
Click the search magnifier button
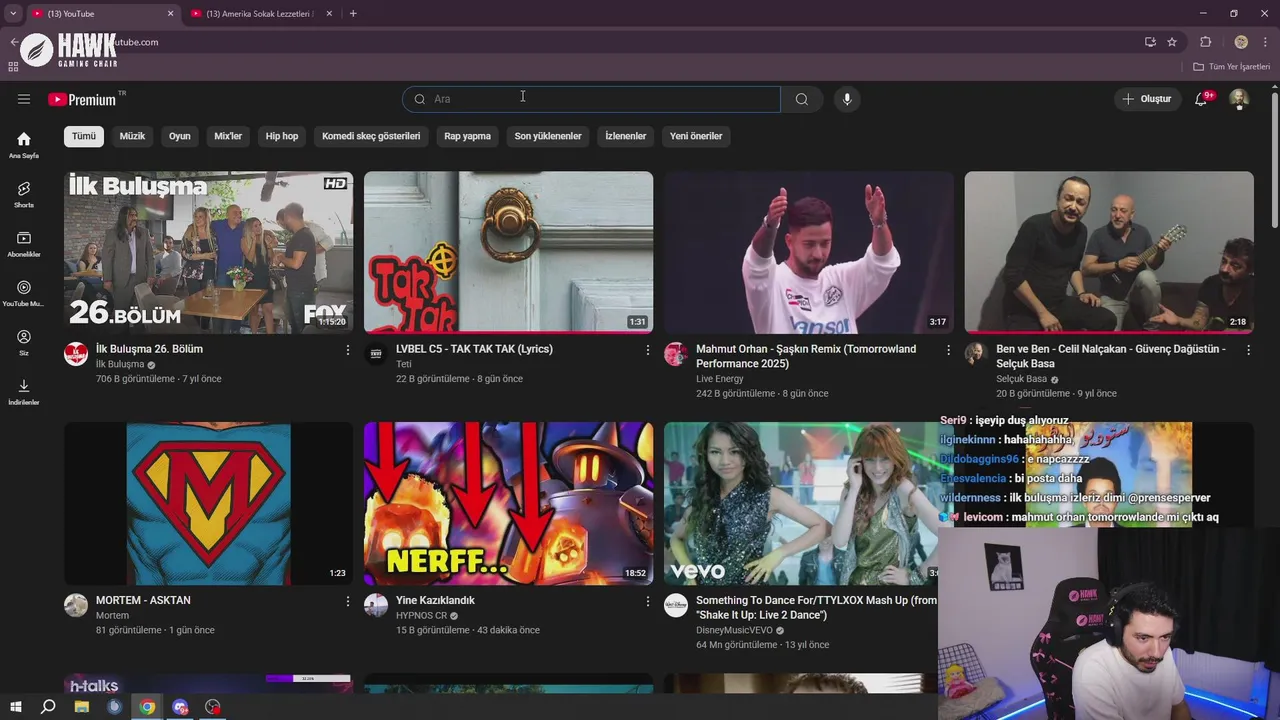click(x=802, y=99)
